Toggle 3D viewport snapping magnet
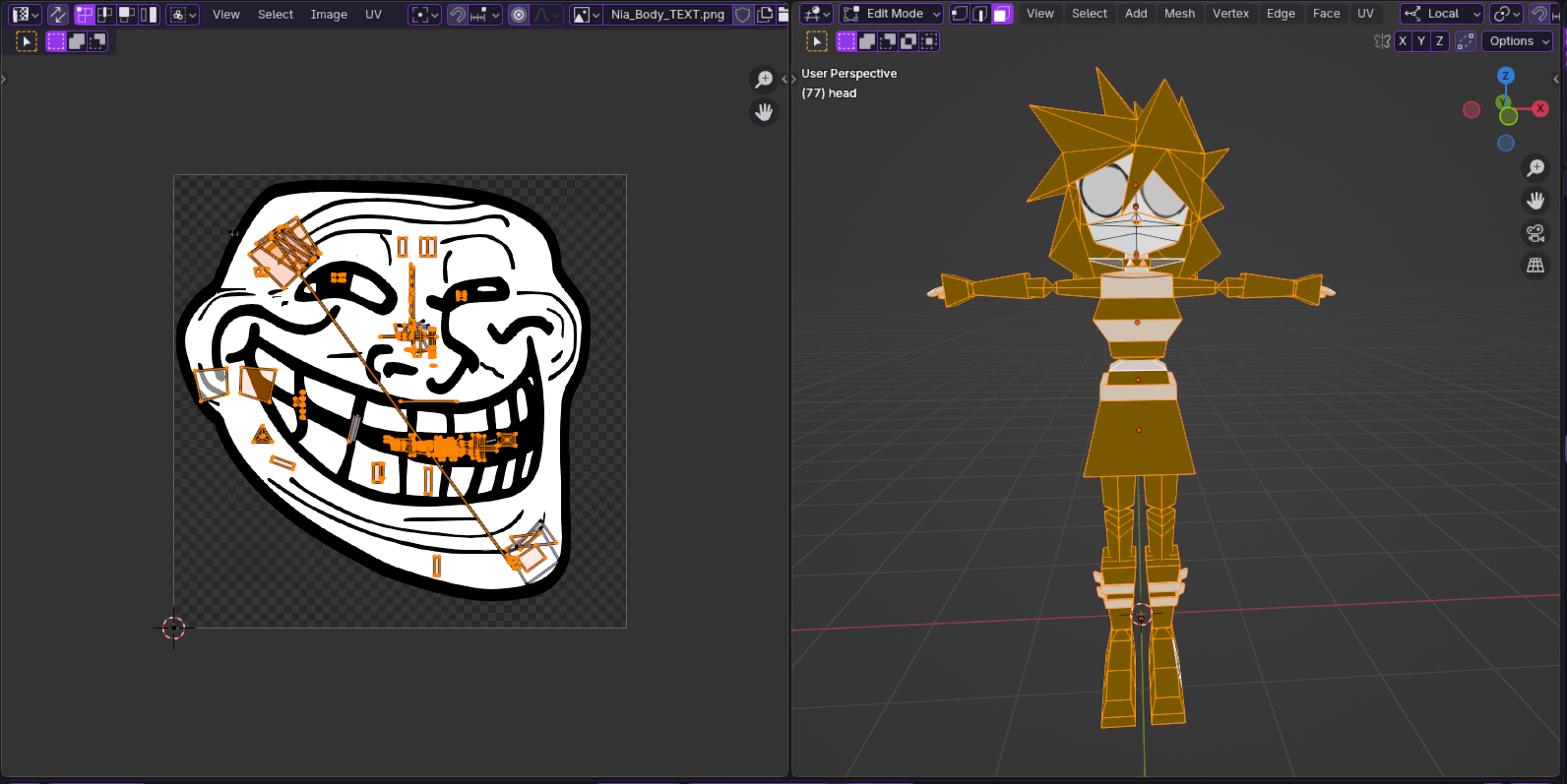The width and height of the screenshot is (1567, 784). click(x=1539, y=14)
